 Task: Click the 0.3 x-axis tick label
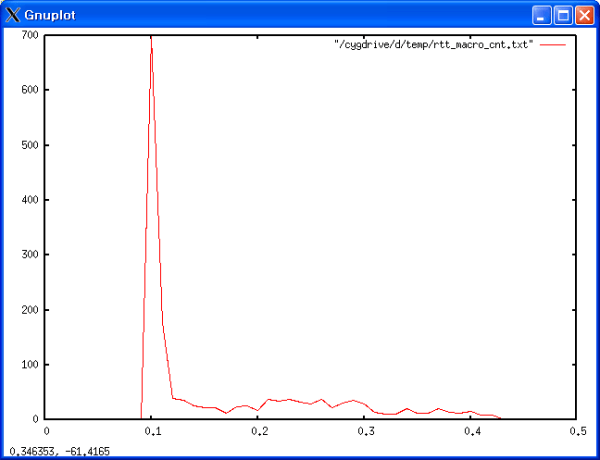point(365,431)
